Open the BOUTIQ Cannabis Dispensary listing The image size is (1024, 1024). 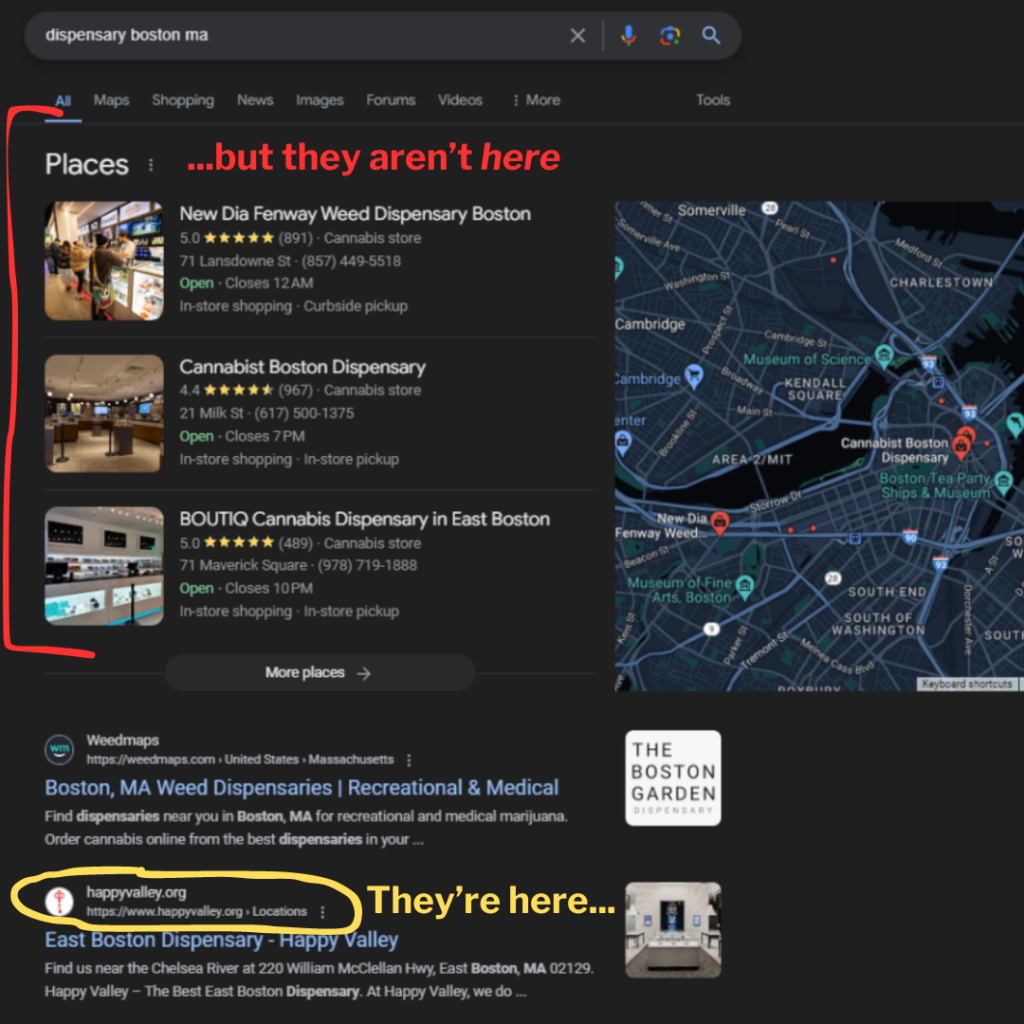click(x=364, y=519)
